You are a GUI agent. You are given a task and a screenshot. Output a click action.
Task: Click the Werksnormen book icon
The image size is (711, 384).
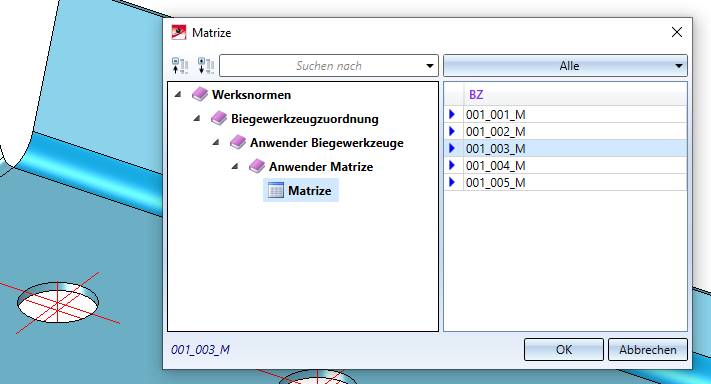(x=200, y=95)
